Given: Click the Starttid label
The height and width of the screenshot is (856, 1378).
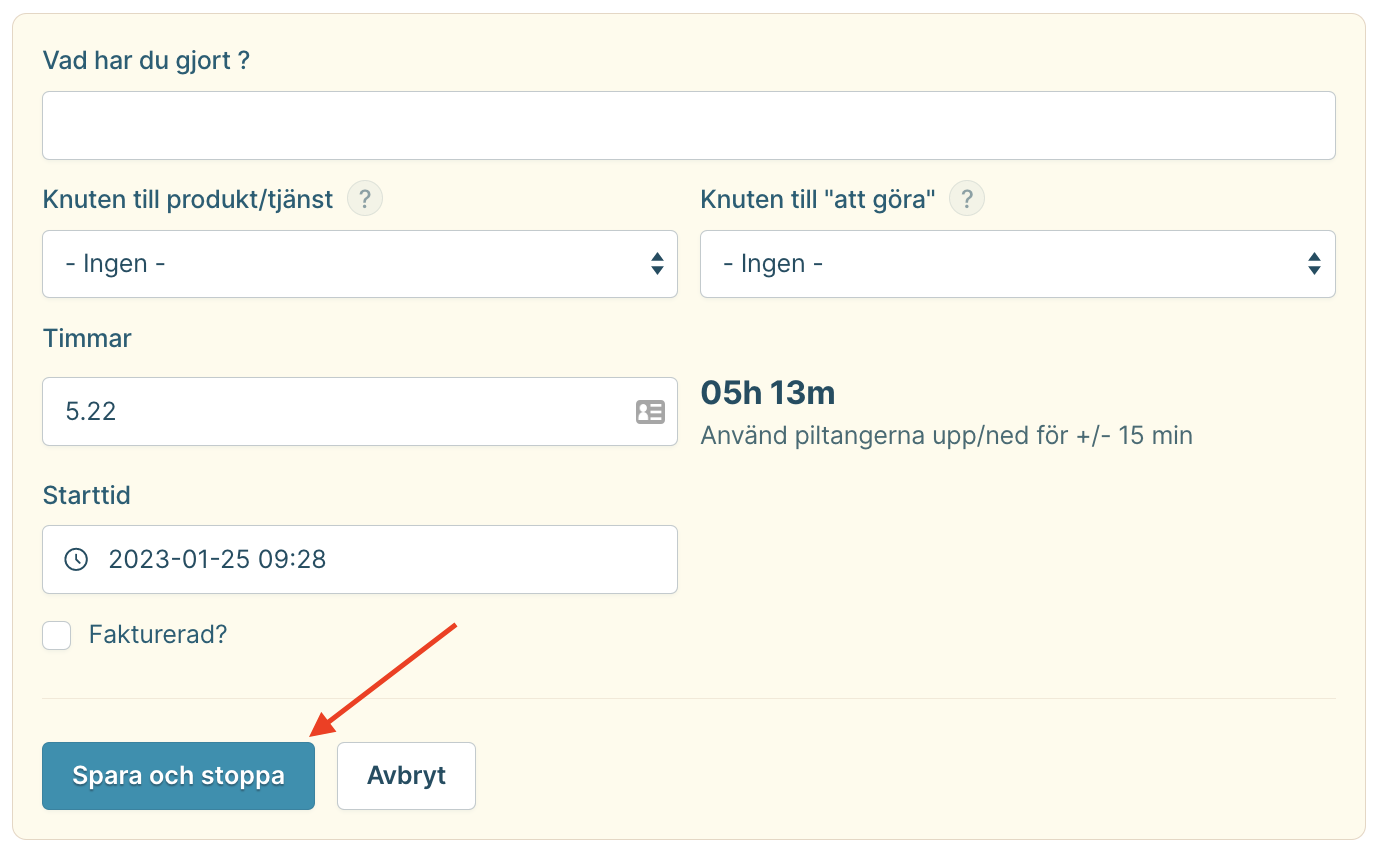Looking at the screenshot, I should [x=87, y=495].
